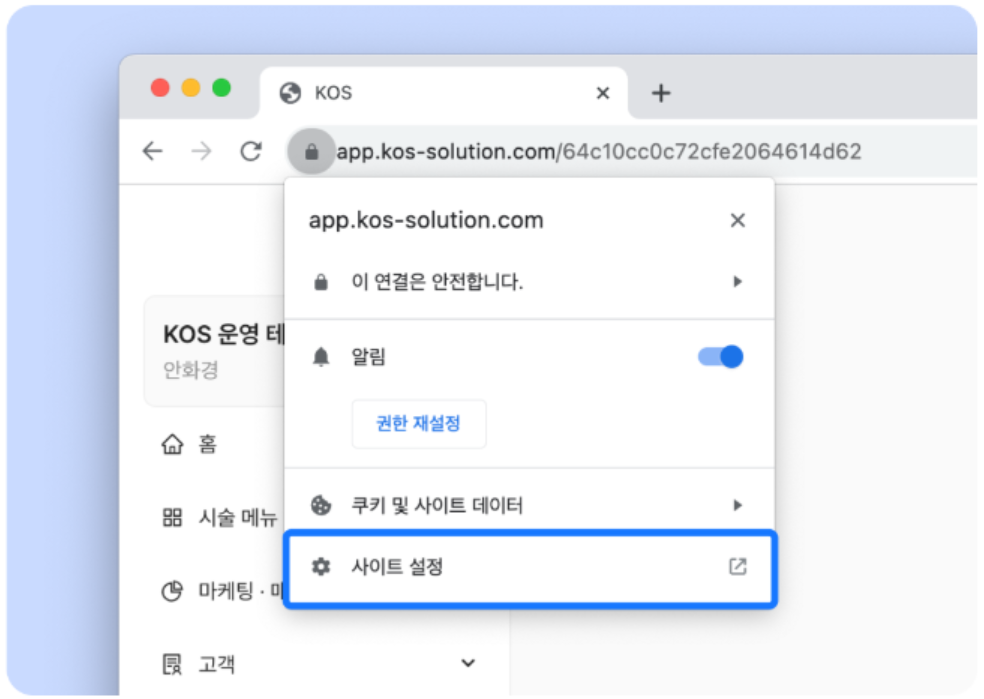Click the 권한 재설정 button

coord(418,423)
